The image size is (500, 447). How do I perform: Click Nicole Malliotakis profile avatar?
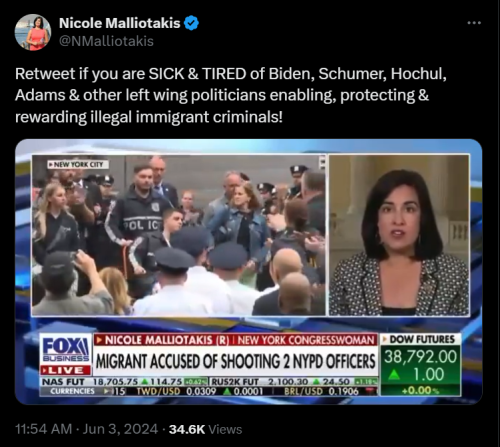click(x=33, y=32)
